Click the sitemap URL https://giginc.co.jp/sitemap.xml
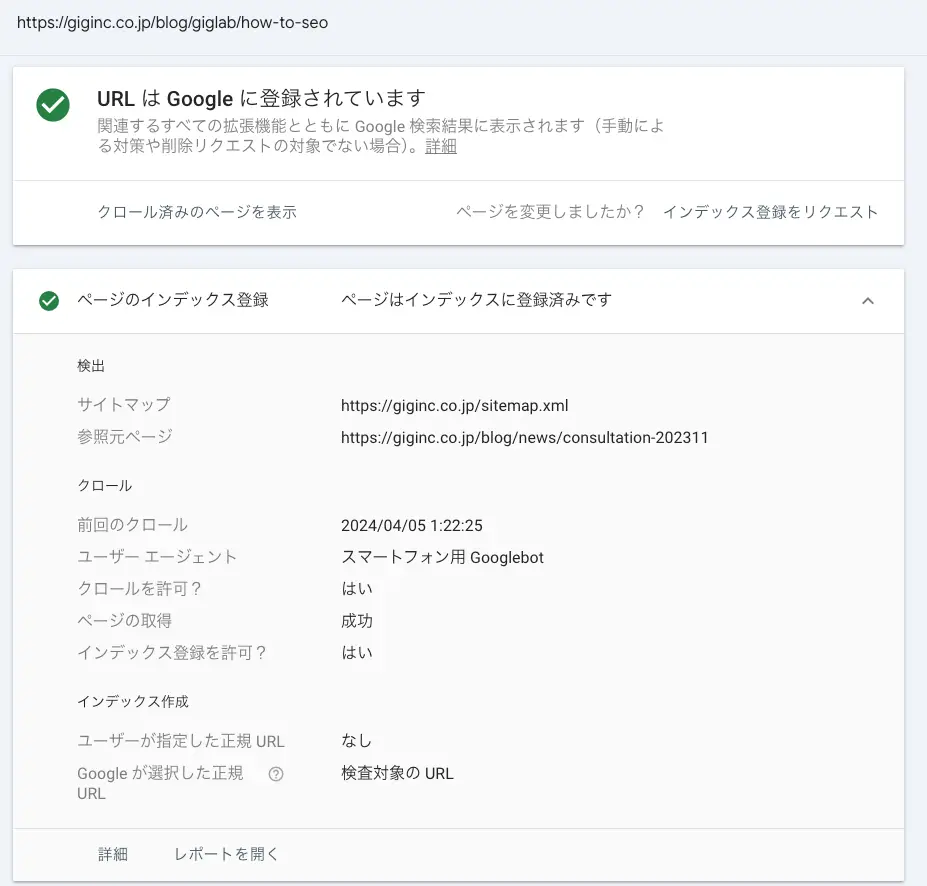 tap(454, 406)
